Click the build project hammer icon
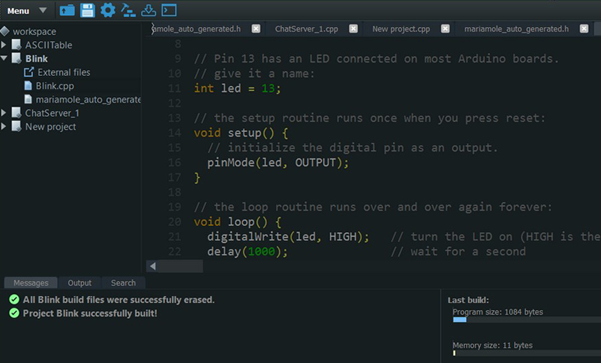601x363 pixels. click(128, 10)
